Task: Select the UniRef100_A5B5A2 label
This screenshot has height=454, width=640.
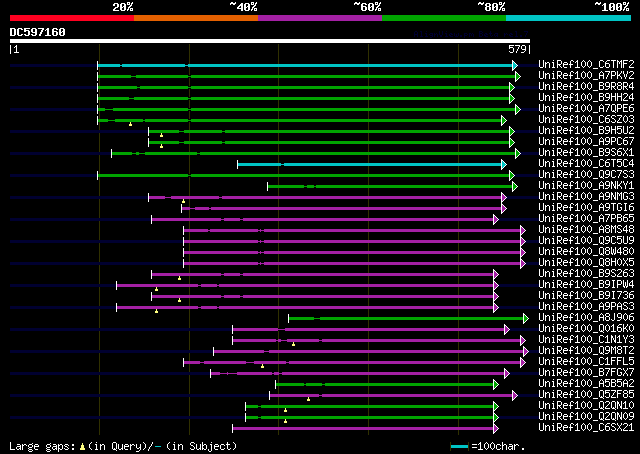Action: [x=586, y=384]
